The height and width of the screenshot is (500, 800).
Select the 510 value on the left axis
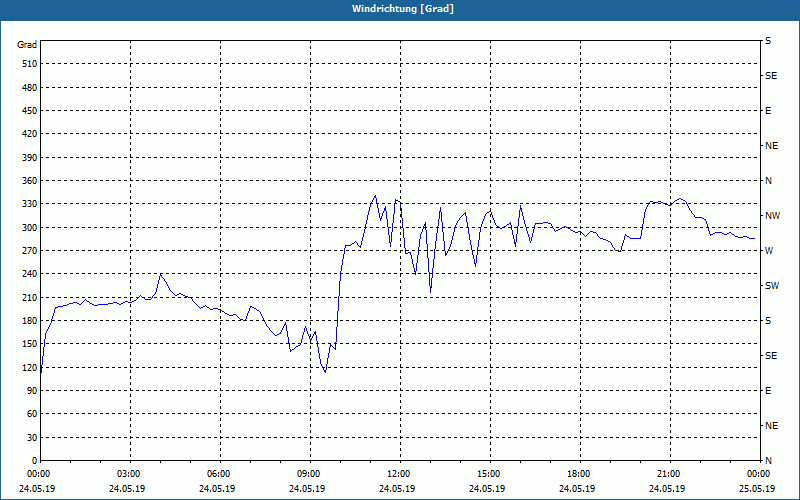click(x=30, y=64)
